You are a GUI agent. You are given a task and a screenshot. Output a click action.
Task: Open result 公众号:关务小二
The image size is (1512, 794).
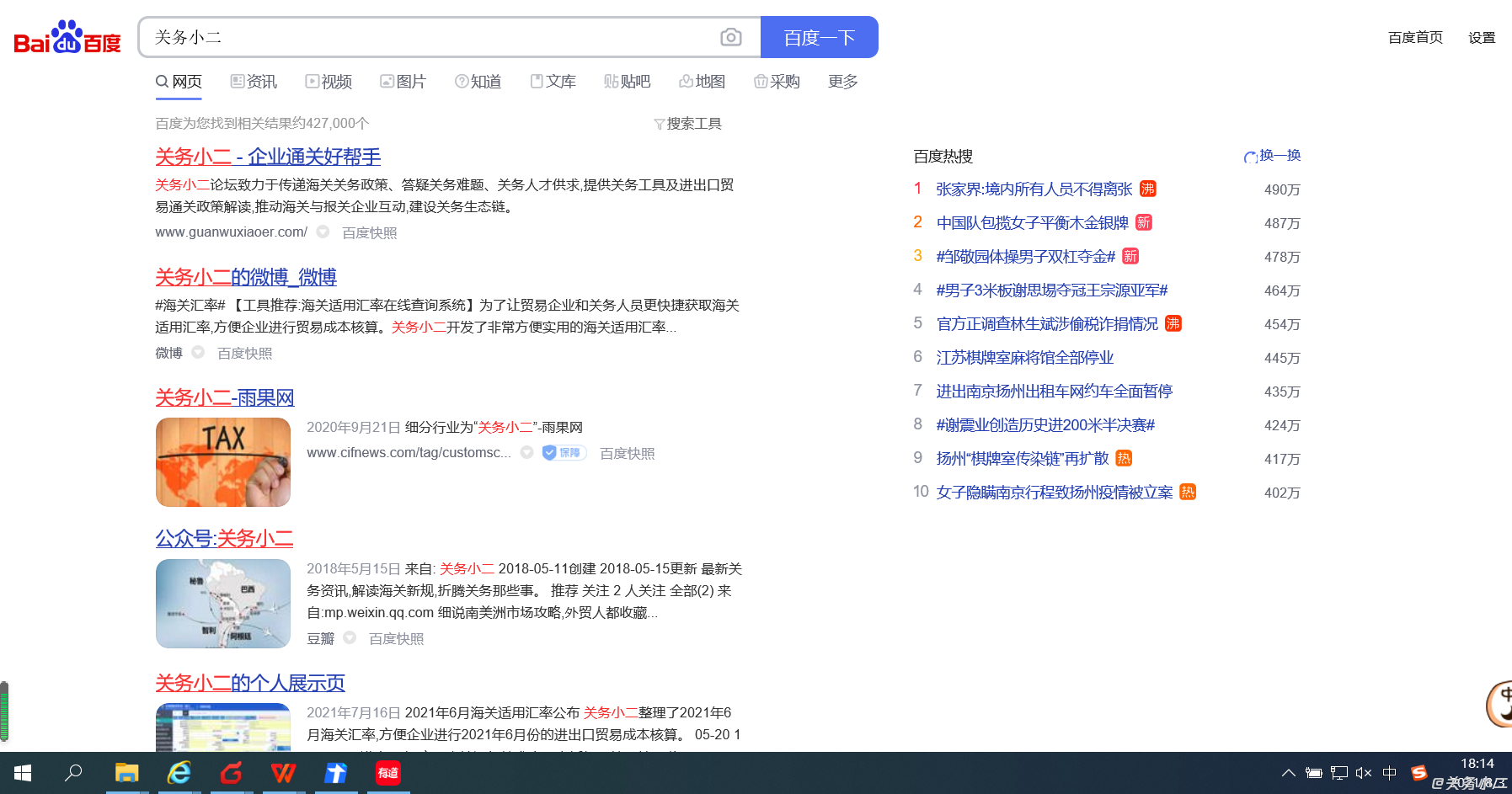(x=224, y=539)
